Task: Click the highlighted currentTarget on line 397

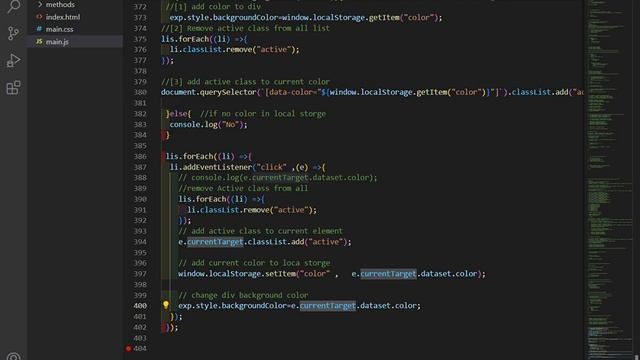Action: tap(388, 274)
